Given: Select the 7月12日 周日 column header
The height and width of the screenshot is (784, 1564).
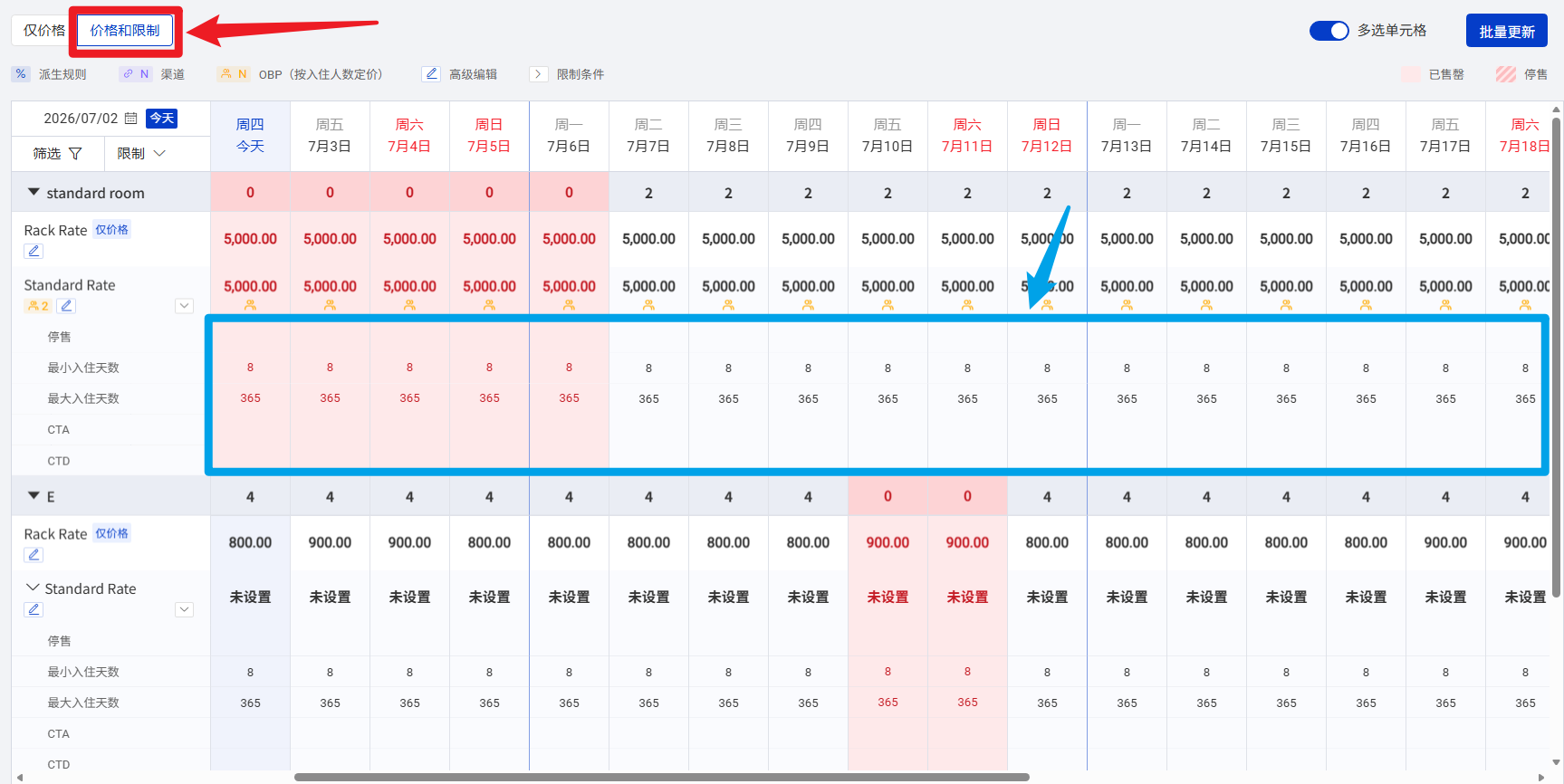Looking at the screenshot, I should coord(1047,136).
